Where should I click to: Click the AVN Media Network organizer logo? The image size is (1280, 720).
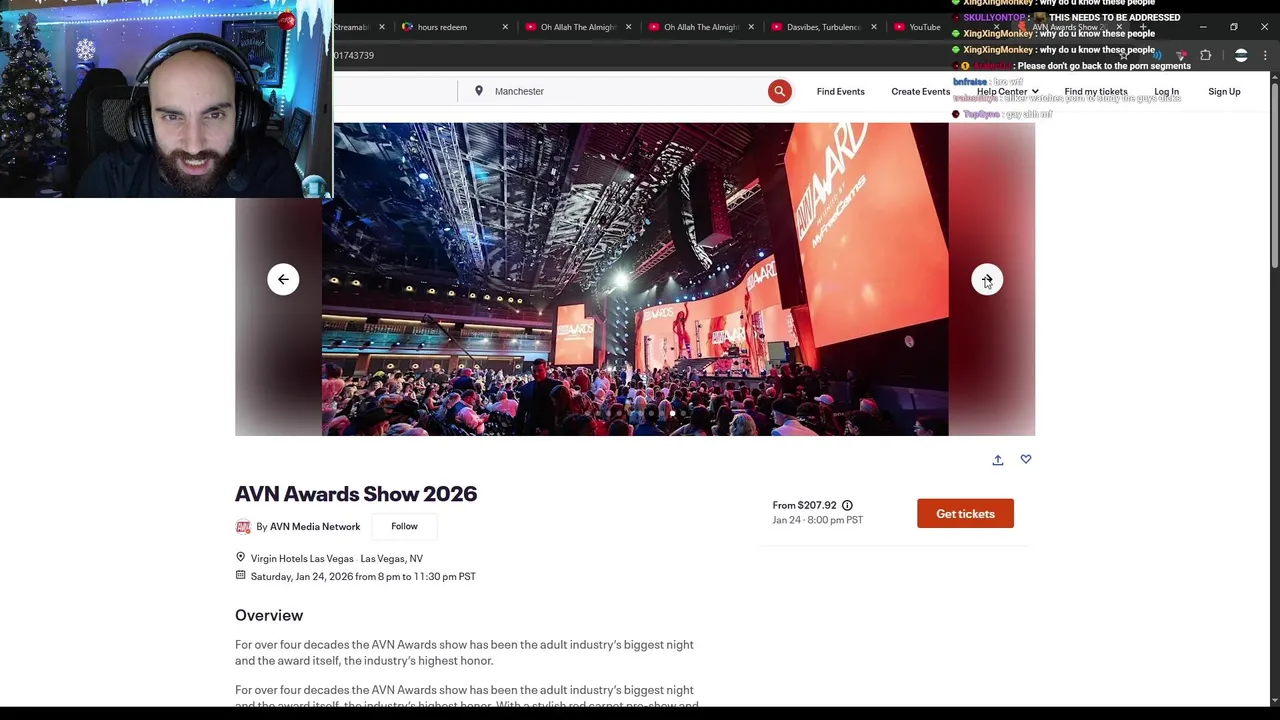(x=243, y=526)
